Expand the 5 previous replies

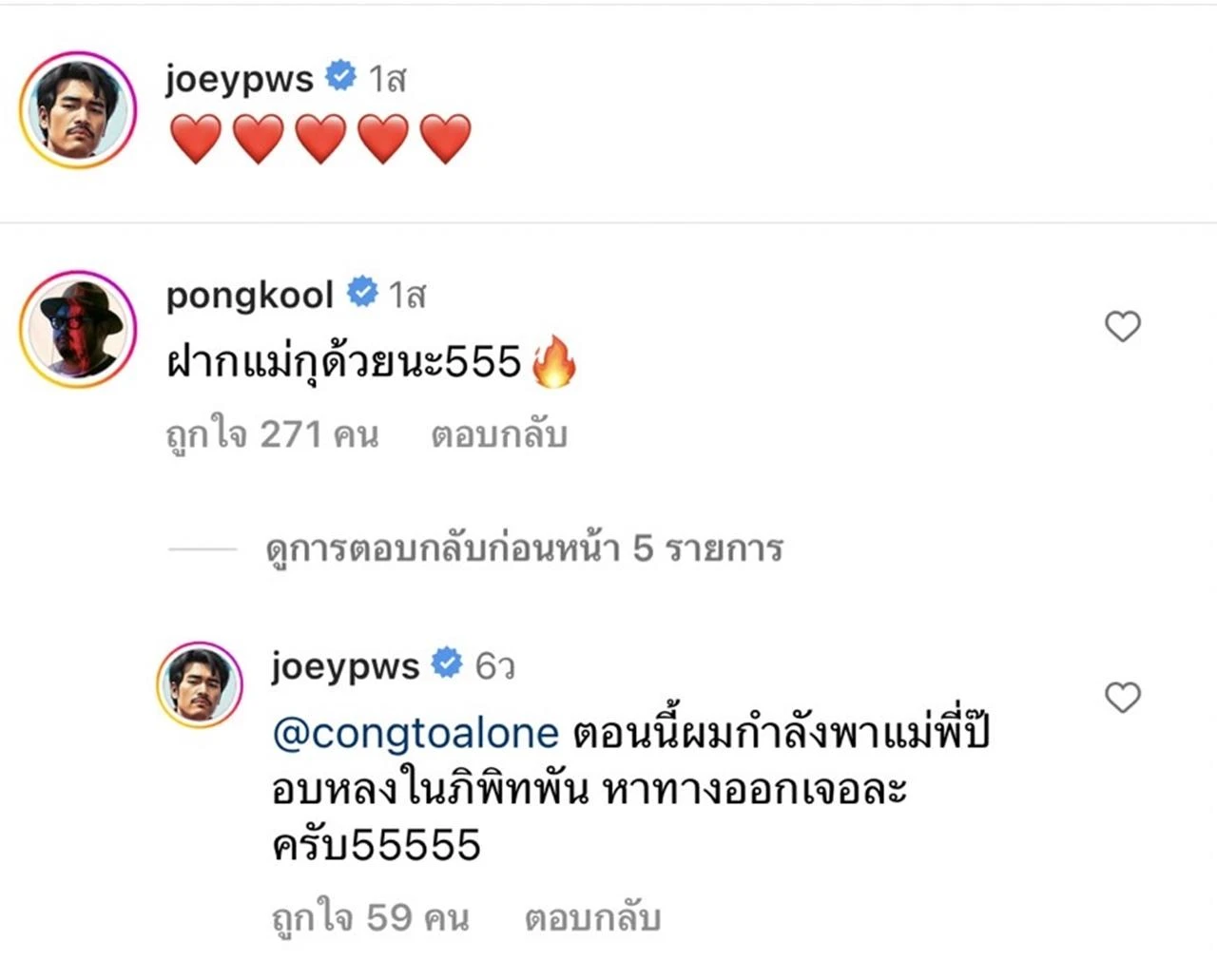coord(524,548)
